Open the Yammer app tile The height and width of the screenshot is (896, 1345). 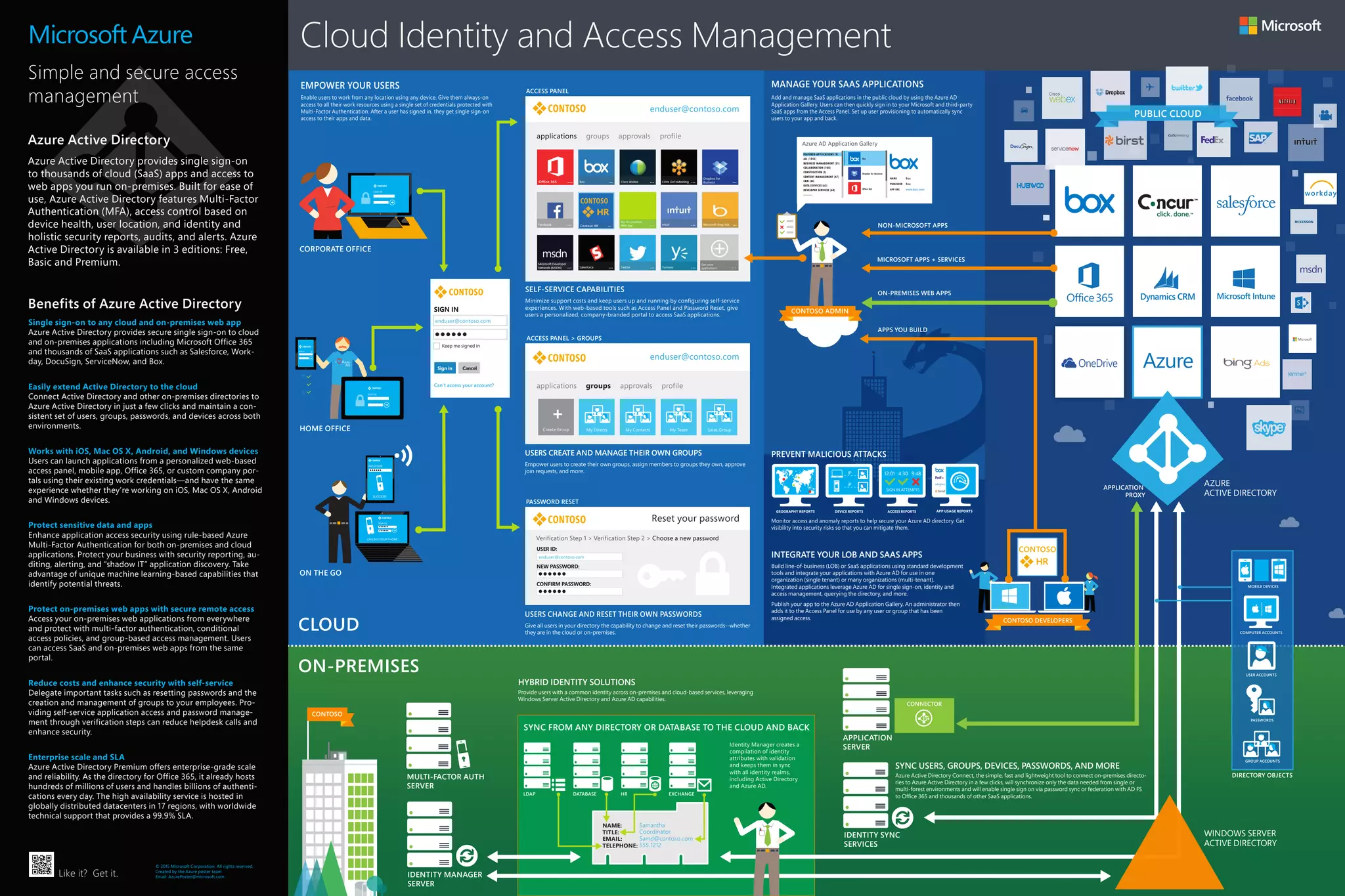coord(678,253)
